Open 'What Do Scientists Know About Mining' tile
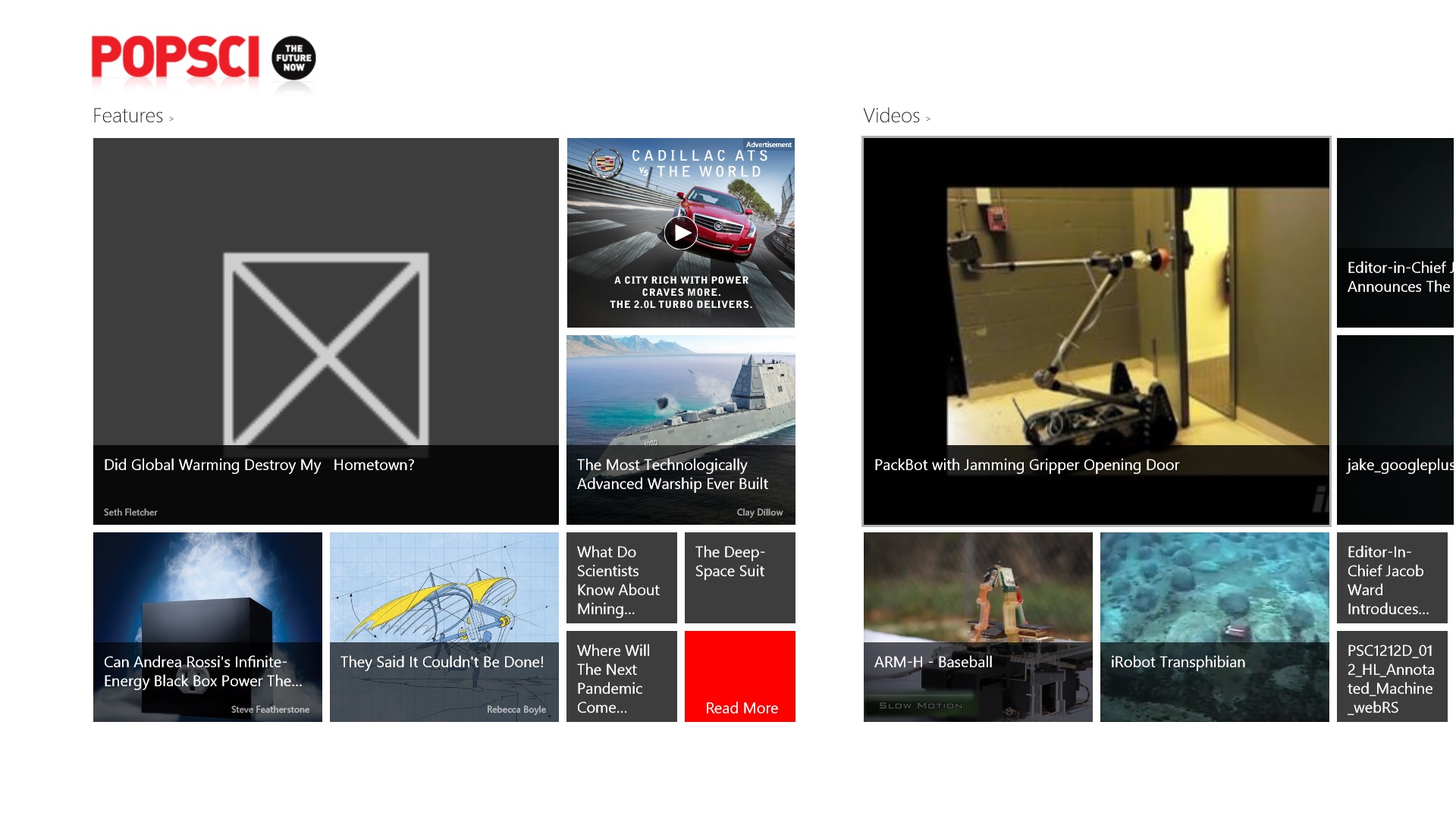The image size is (1456, 819). point(621,578)
